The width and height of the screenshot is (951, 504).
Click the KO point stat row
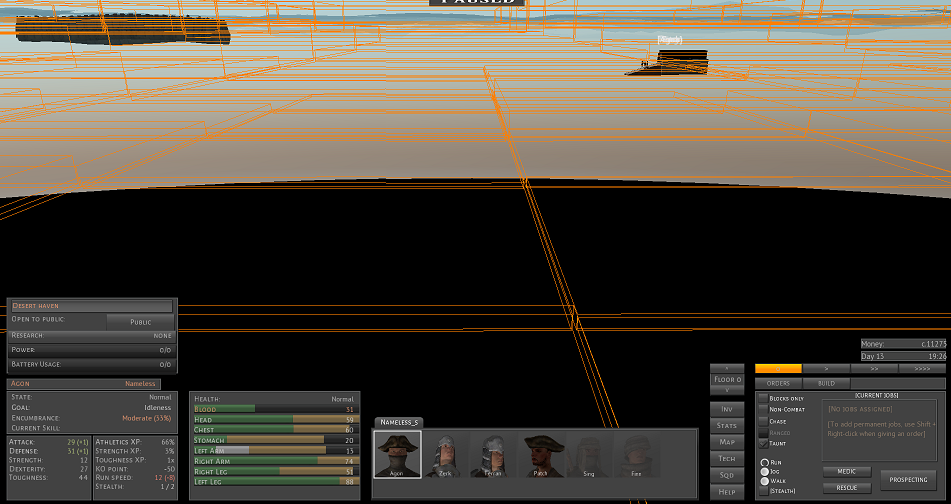click(135, 469)
